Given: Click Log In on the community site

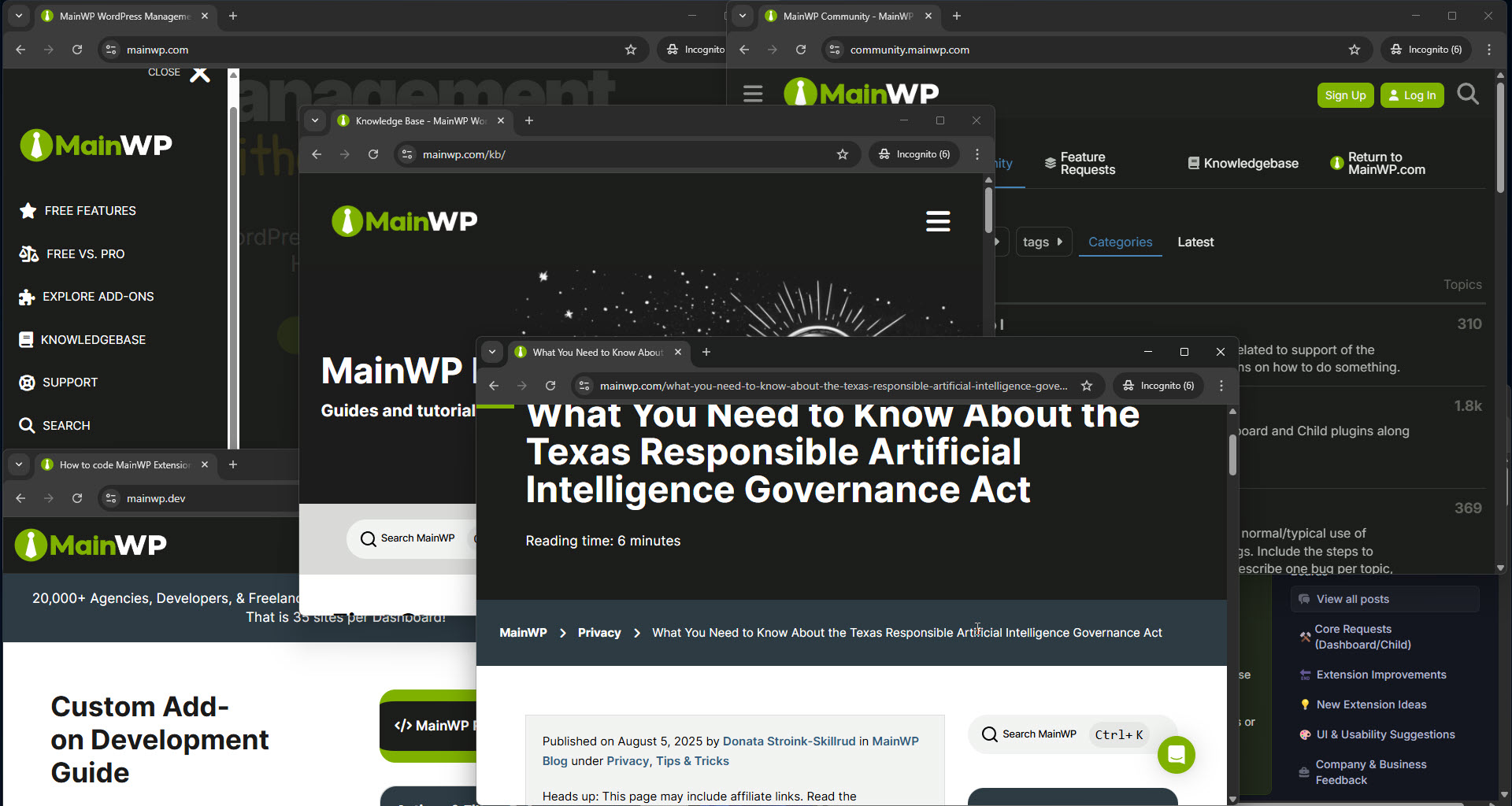Looking at the screenshot, I should click(1412, 95).
